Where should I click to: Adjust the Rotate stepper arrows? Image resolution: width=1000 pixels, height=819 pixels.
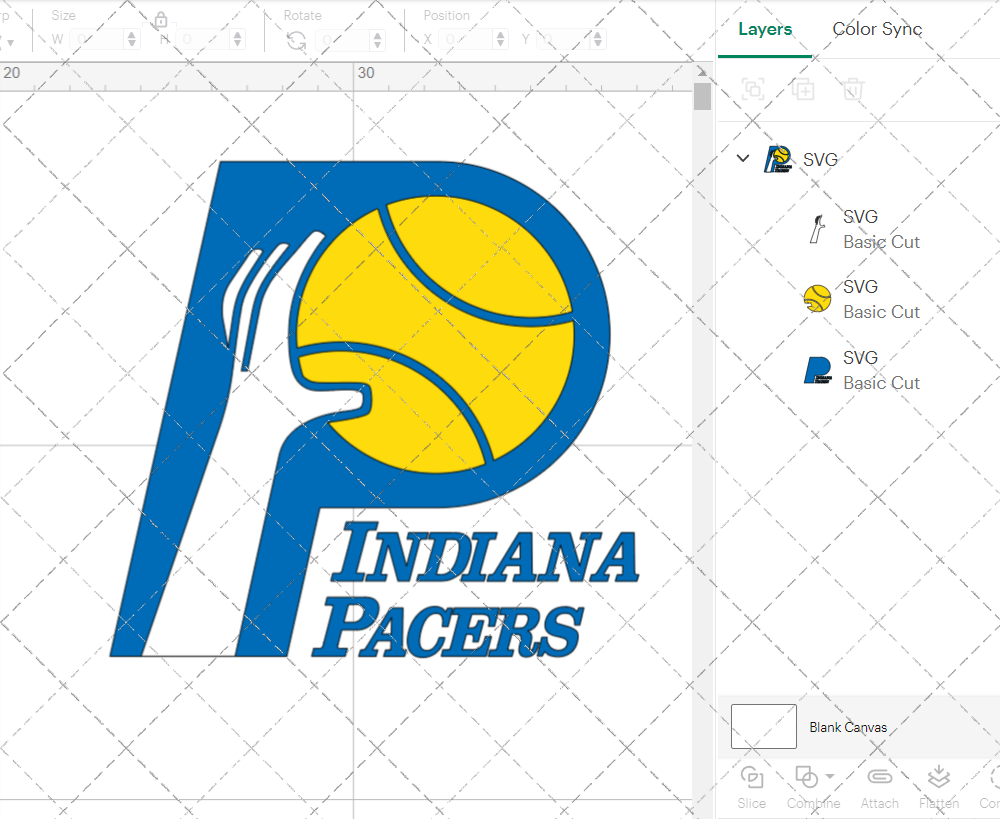(x=378, y=40)
